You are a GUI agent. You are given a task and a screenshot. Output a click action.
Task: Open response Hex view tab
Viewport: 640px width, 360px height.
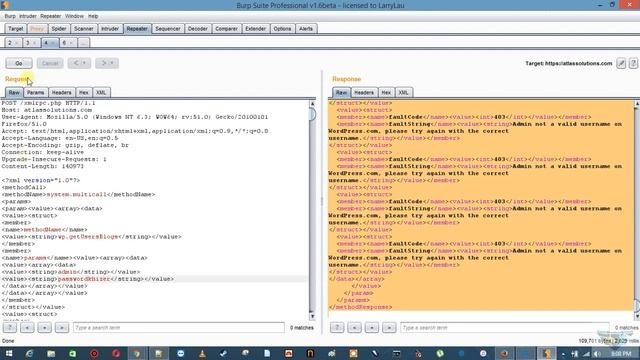coord(386,93)
